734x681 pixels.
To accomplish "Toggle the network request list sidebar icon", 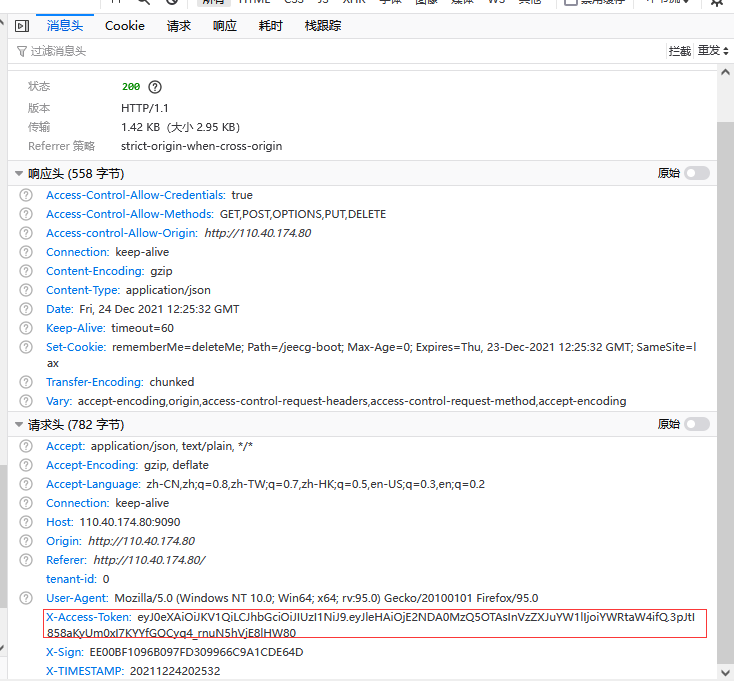I will tap(22, 26).
